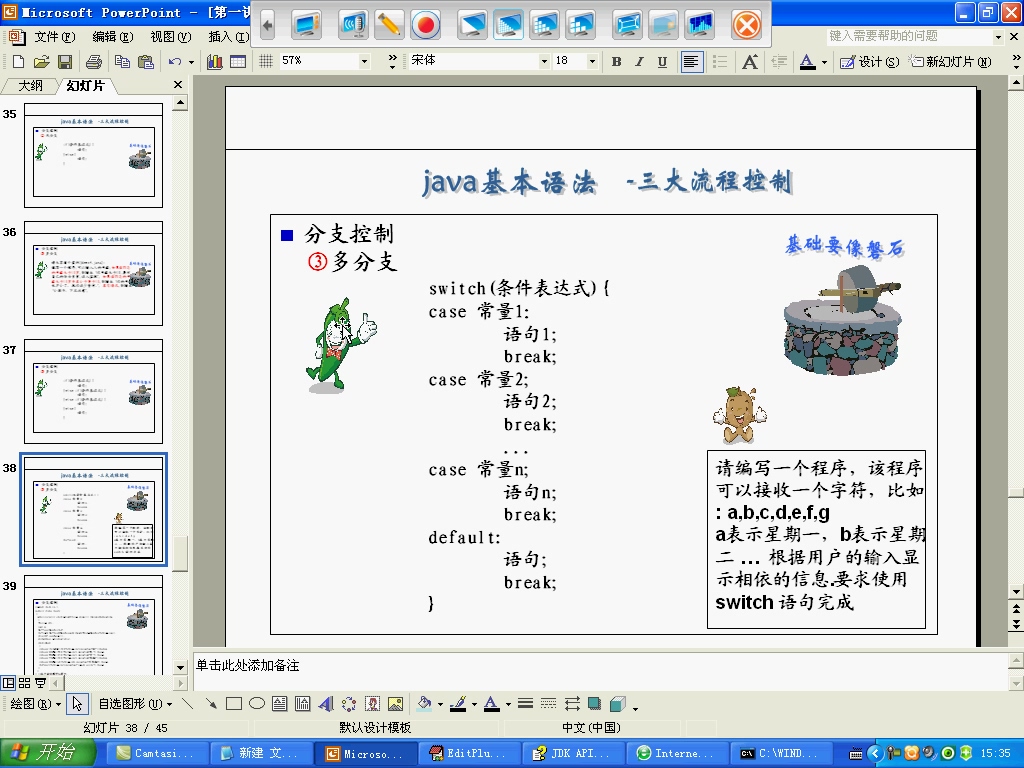Select slide 36 thumbnail
The height and width of the screenshot is (768, 1024).
(x=93, y=273)
